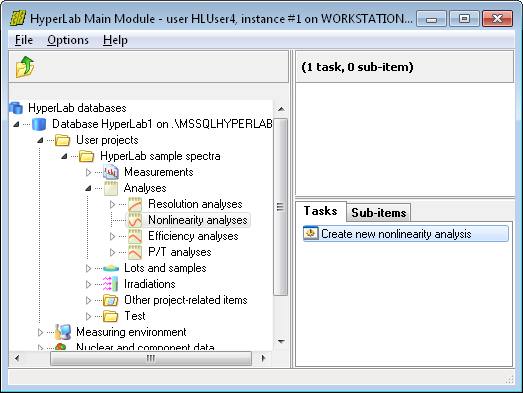Expand the Irradiations node
Image resolution: width=523 pixels, height=393 pixels.
click(88, 284)
